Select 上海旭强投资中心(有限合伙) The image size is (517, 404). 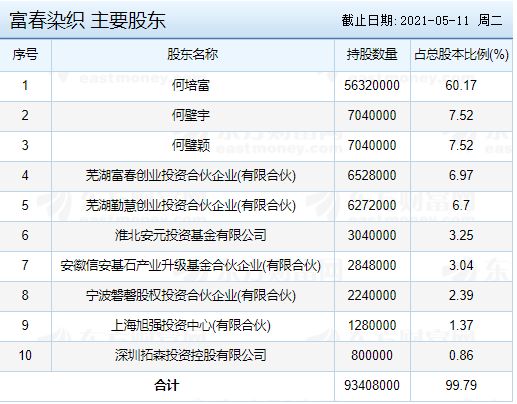point(191,325)
